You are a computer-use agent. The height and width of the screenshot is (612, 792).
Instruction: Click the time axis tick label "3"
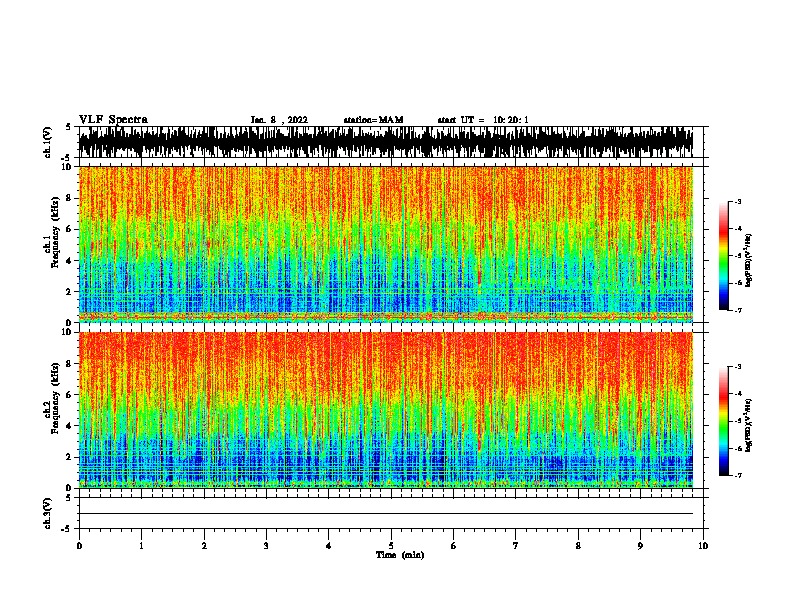[x=266, y=546]
